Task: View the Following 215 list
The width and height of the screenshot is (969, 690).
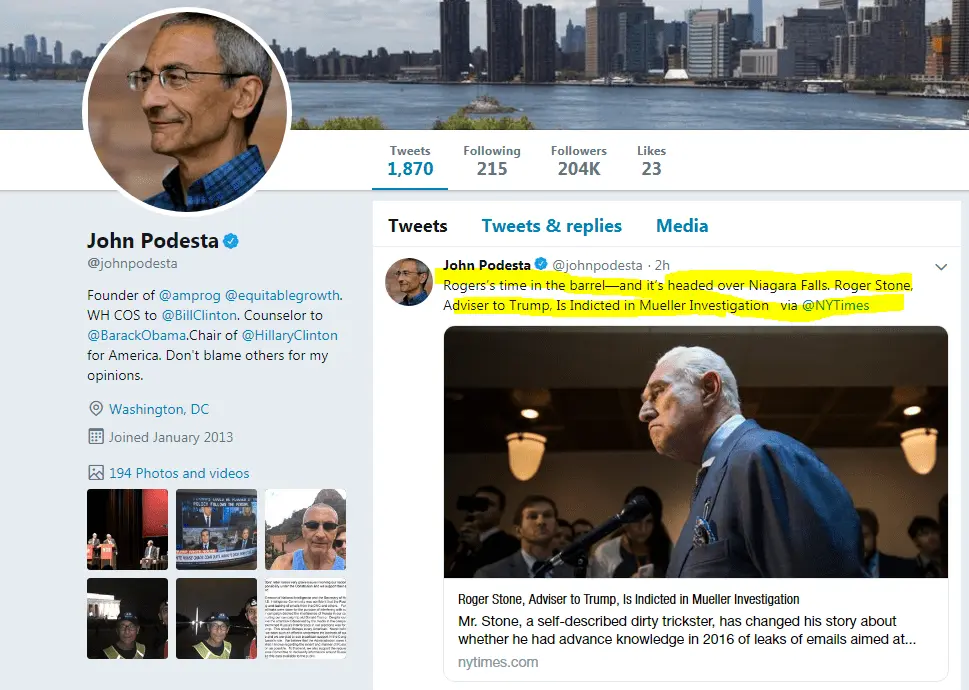Action: tap(491, 160)
